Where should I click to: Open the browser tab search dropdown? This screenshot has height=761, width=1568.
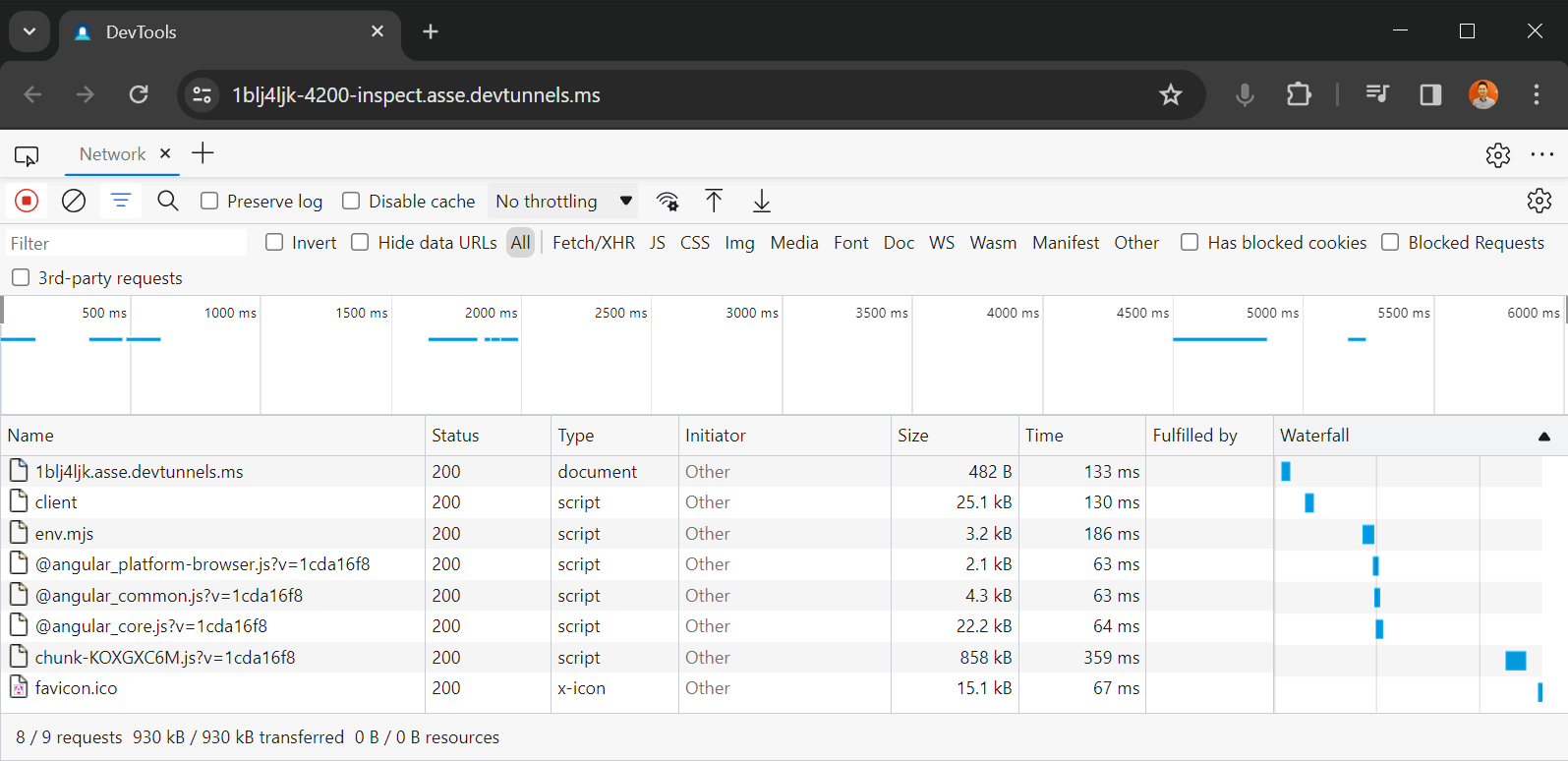coord(29,31)
